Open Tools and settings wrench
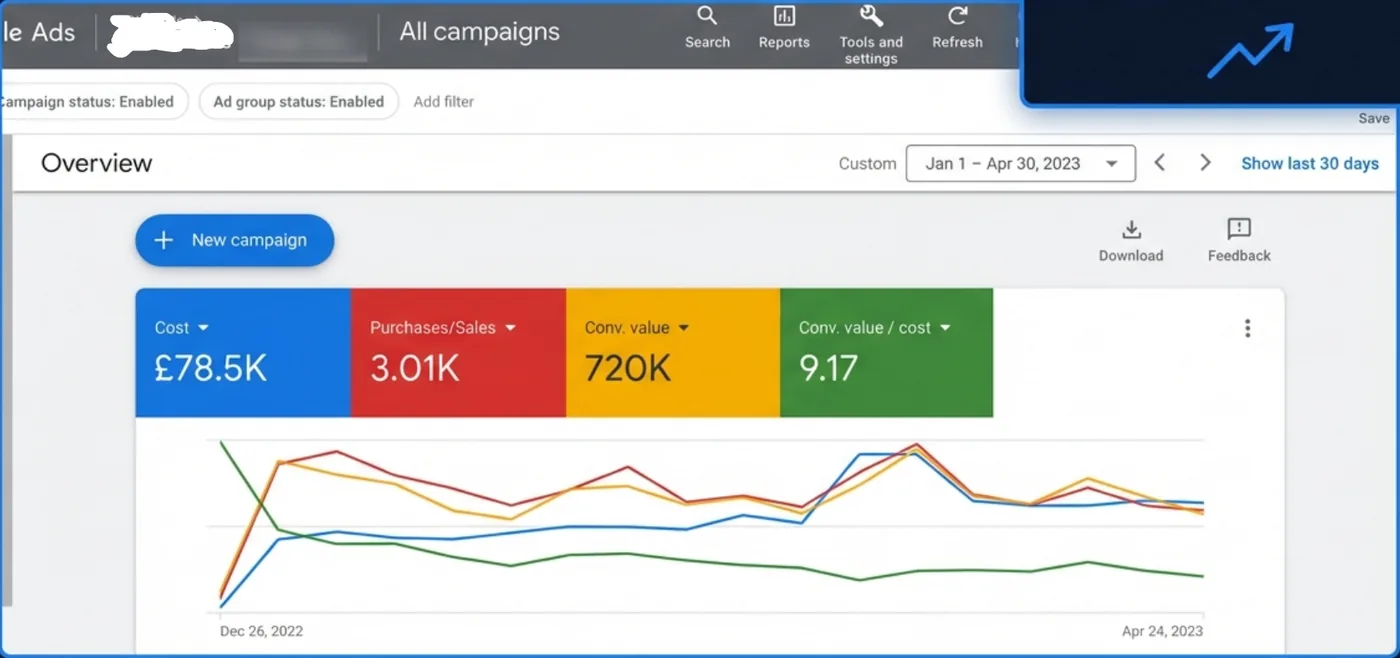Viewport: 1400px width, 658px height. pyautogui.click(x=871, y=34)
